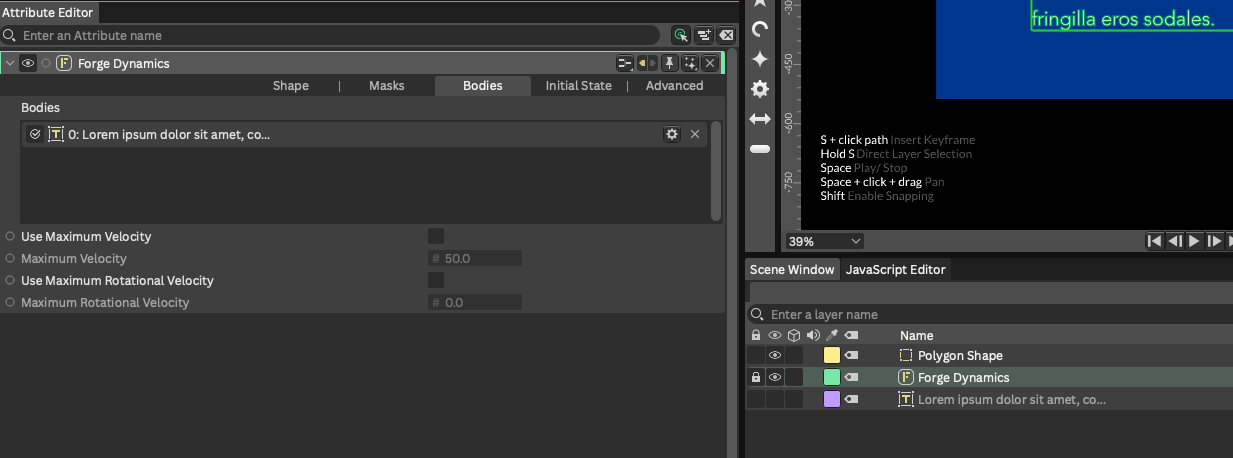Select the cog shape tool in viewport toolbar
The height and width of the screenshot is (458, 1233).
[x=760, y=89]
